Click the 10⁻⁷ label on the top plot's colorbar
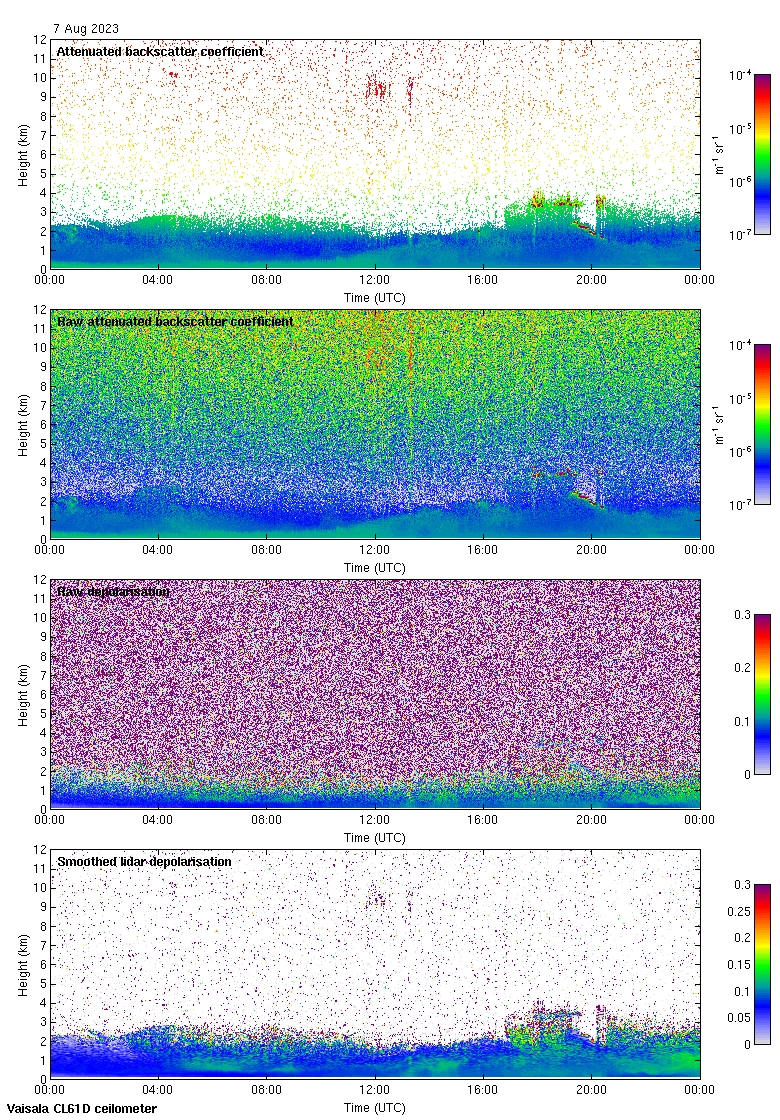This screenshot has height=1120, width=780. tap(739, 234)
